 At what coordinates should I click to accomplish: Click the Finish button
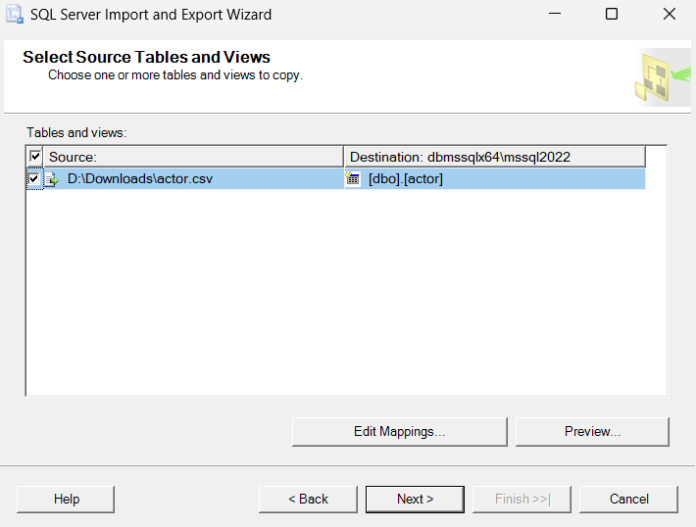pyautogui.click(x=521, y=499)
